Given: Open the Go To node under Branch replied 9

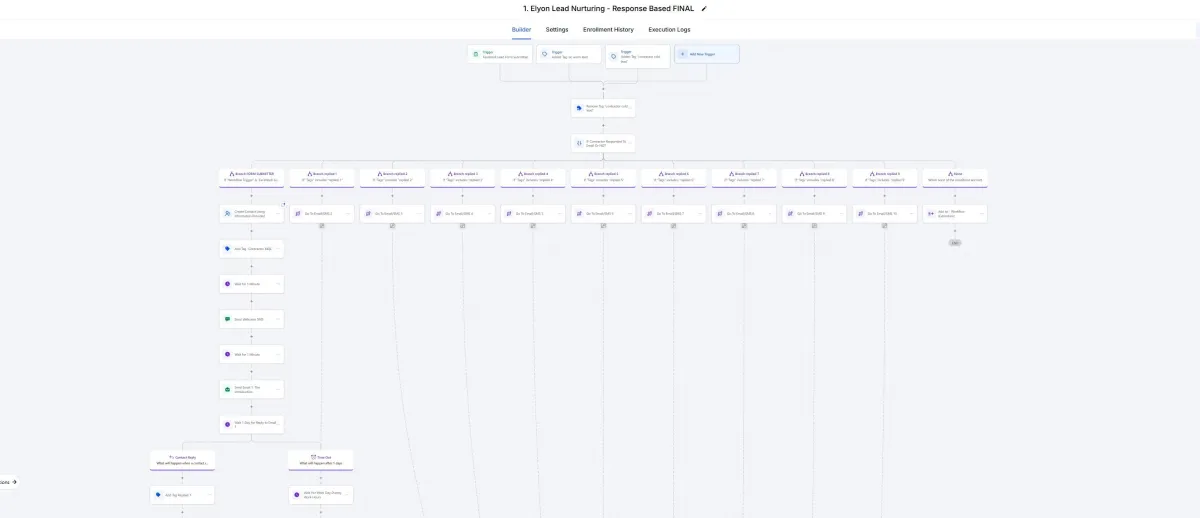Looking at the screenshot, I should tap(885, 213).
